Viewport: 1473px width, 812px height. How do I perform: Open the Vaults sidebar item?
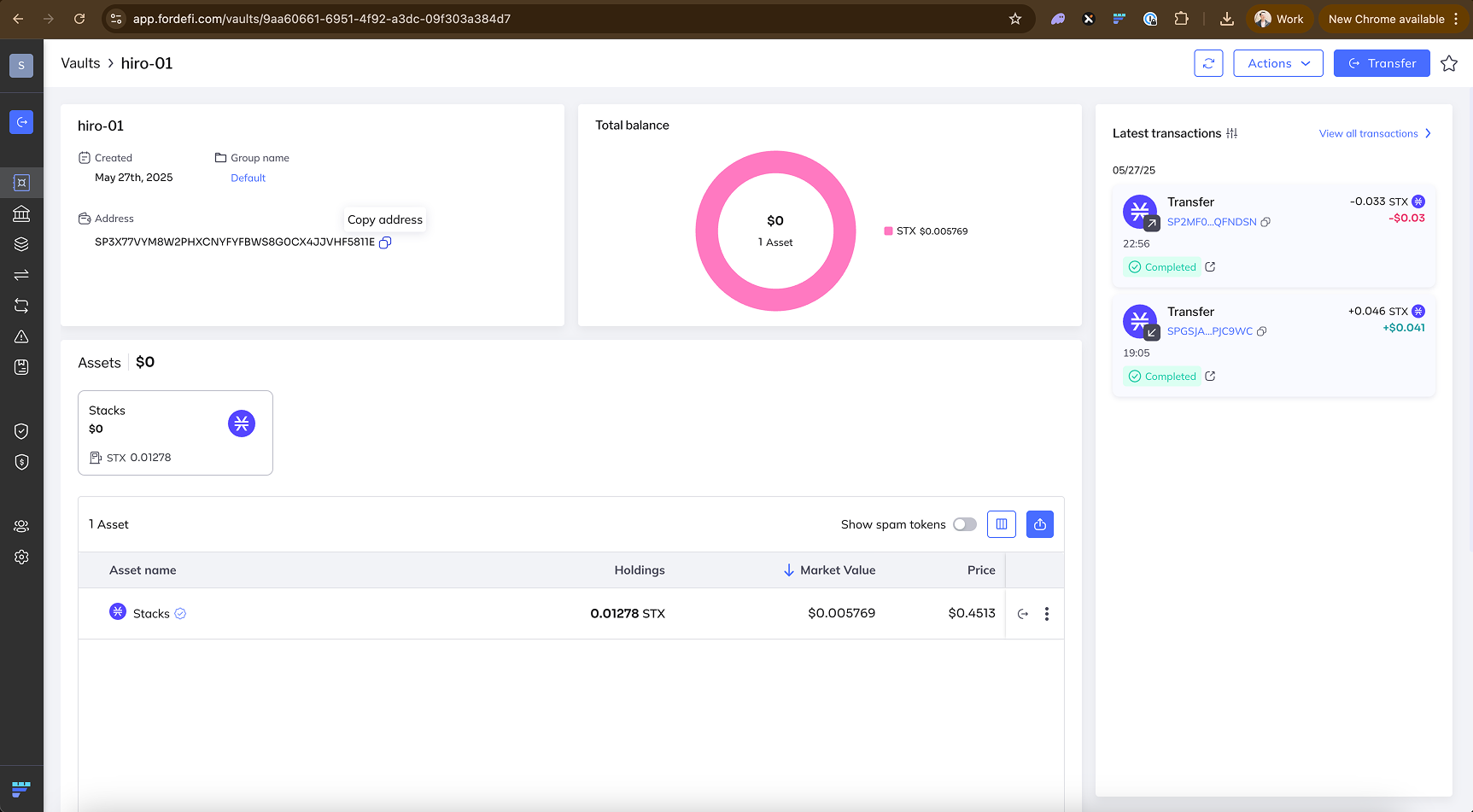21,183
